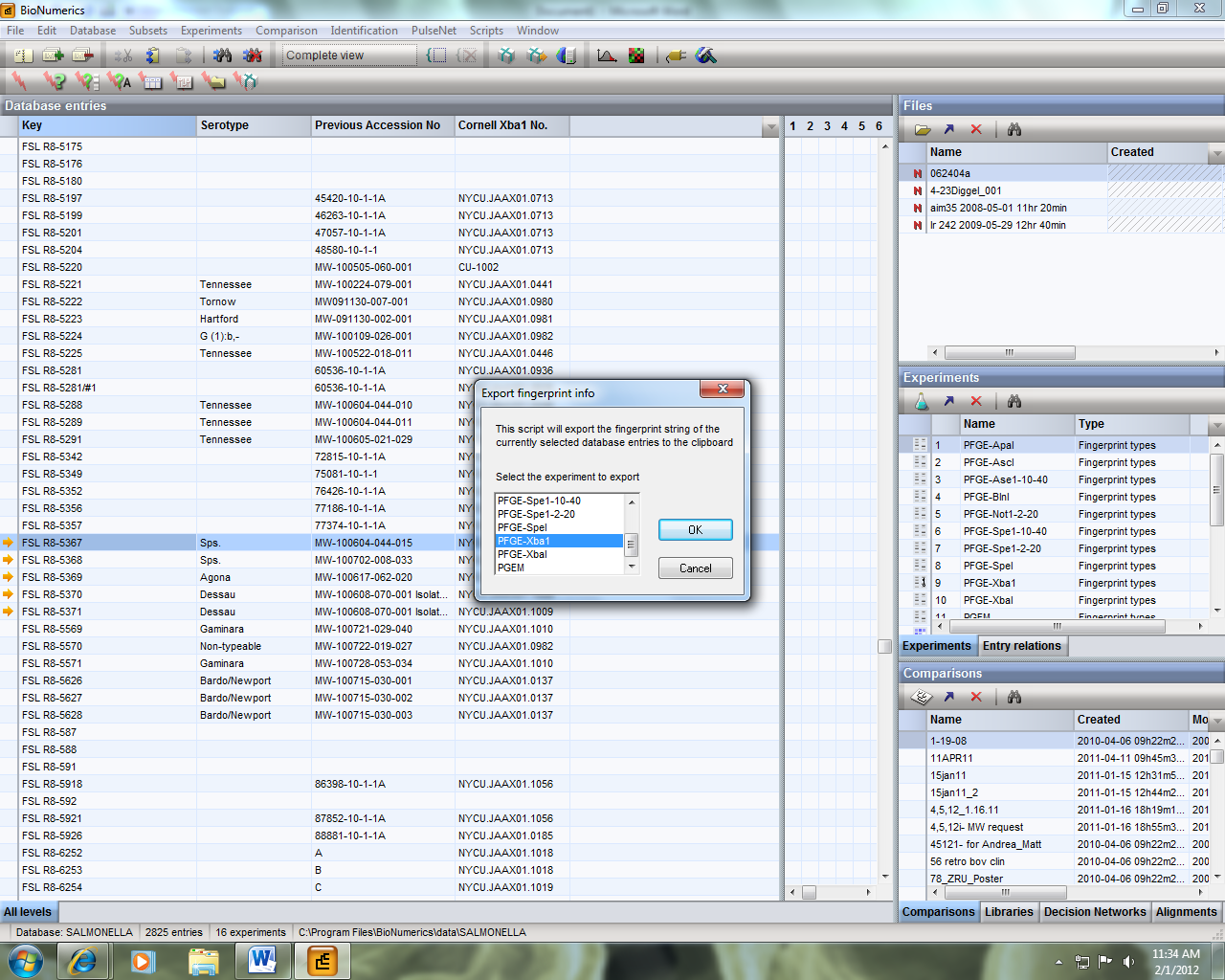Viewport: 1225px width, 980px height.
Task: Click the lightning with green question mark icon
Action: (56, 81)
